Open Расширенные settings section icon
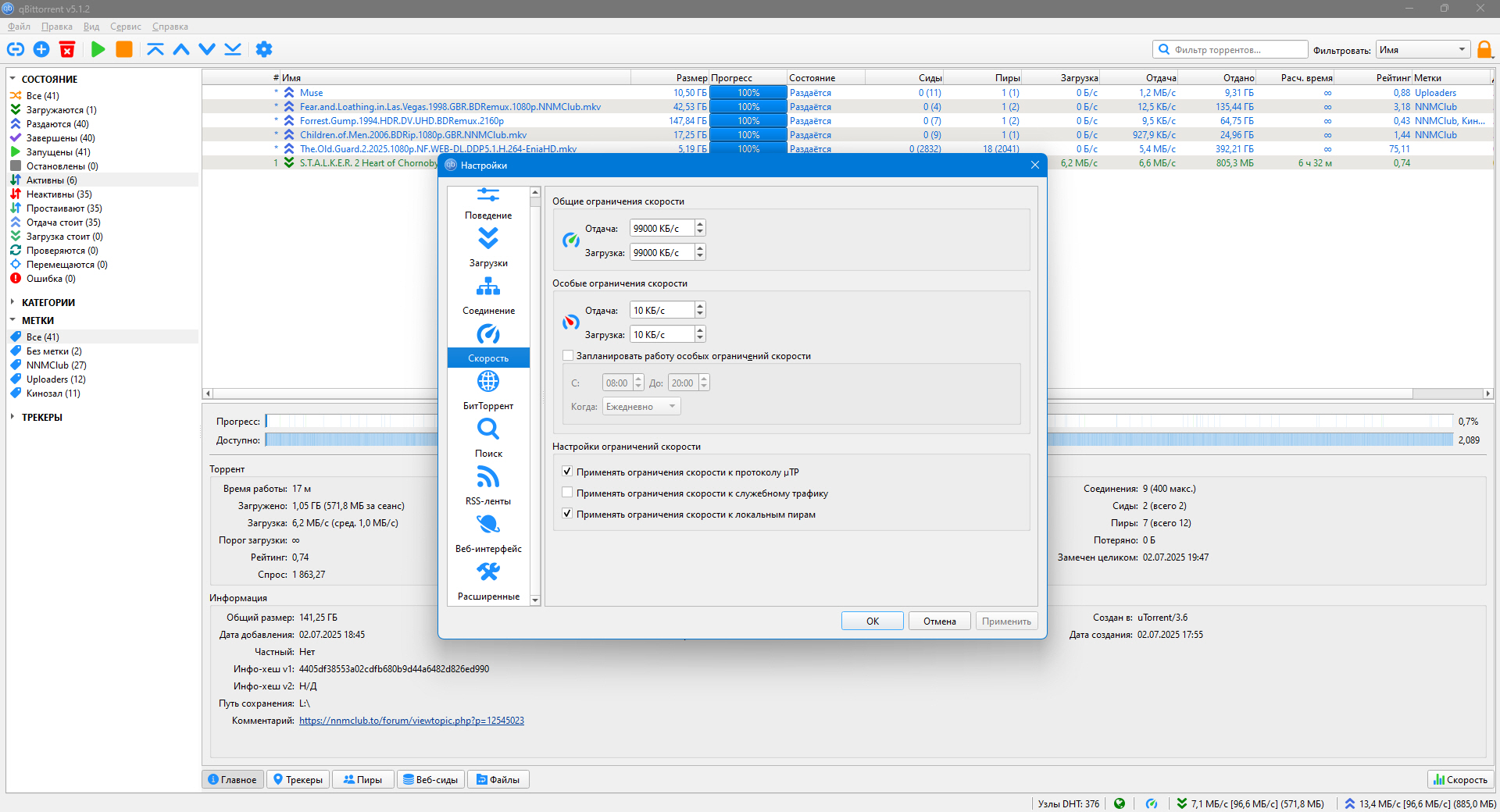The width and height of the screenshot is (1500, 812). click(x=488, y=572)
